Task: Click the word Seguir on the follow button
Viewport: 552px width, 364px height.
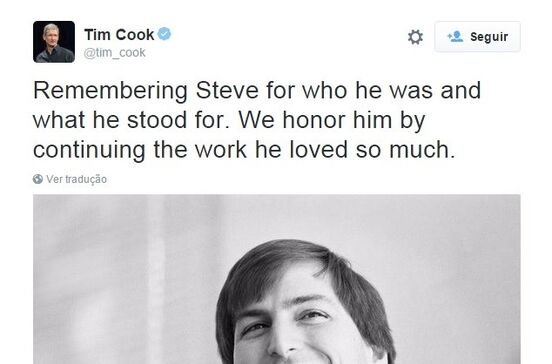Action: coord(489,37)
